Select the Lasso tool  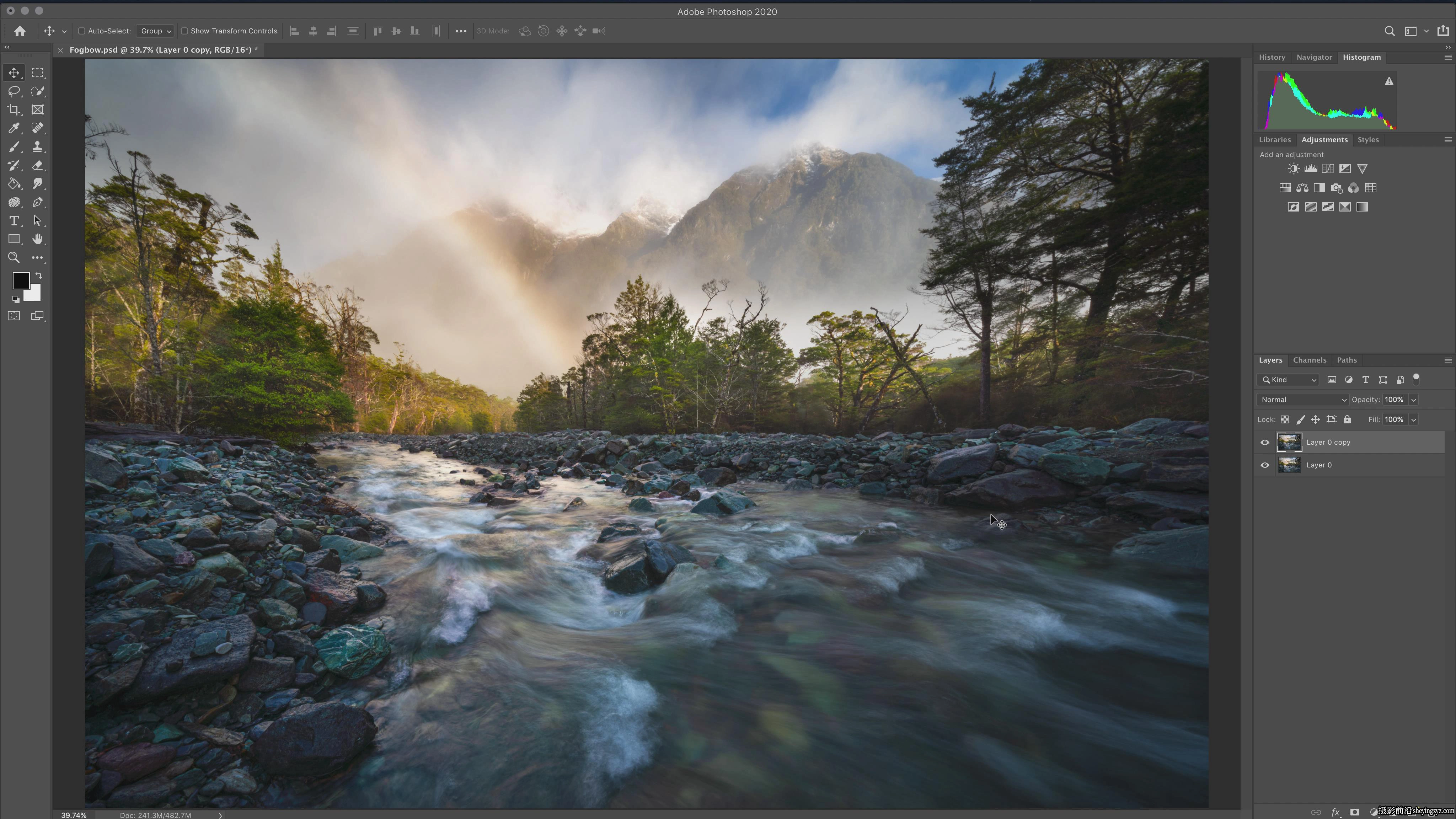14,91
